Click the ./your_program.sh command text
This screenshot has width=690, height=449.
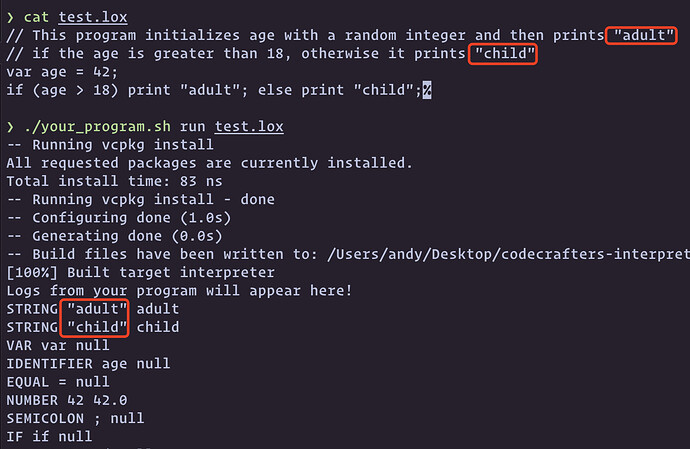[x=97, y=127]
